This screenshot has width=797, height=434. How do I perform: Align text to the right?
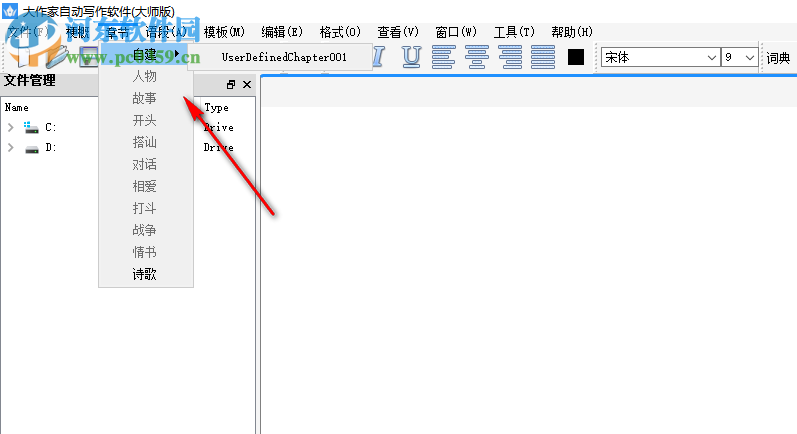click(510, 57)
